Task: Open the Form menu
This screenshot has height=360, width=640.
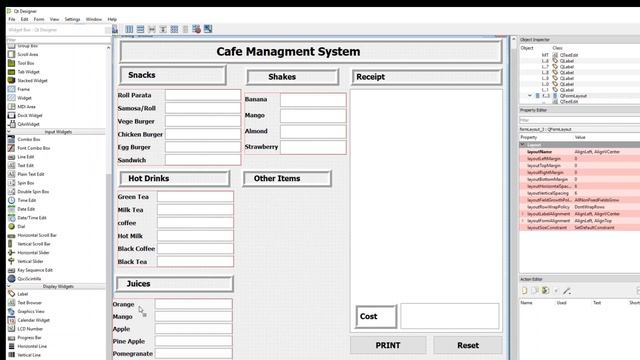Action: tap(39, 19)
